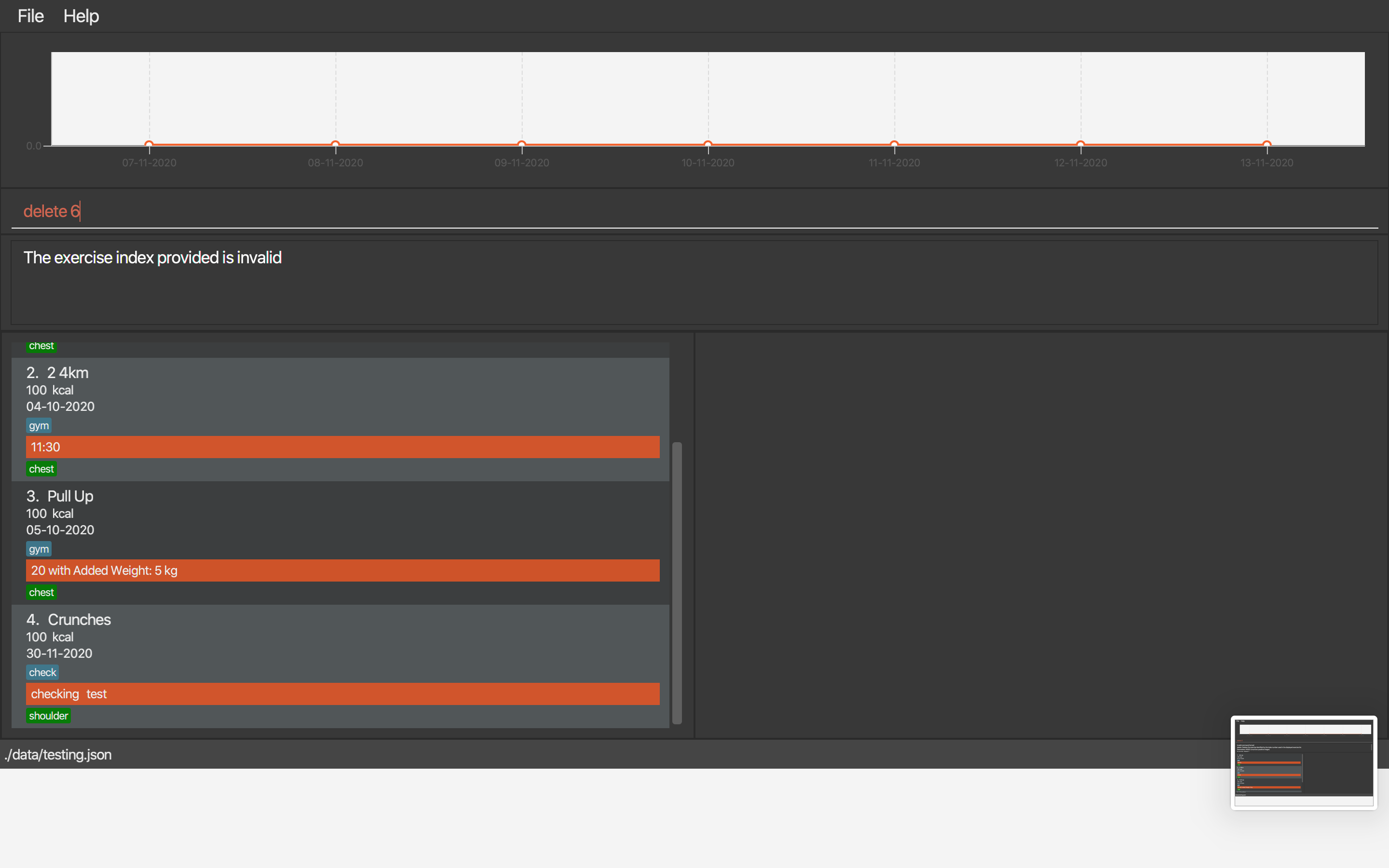Image resolution: width=1389 pixels, height=868 pixels.
Task: Open the Help menu
Action: [81, 16]
